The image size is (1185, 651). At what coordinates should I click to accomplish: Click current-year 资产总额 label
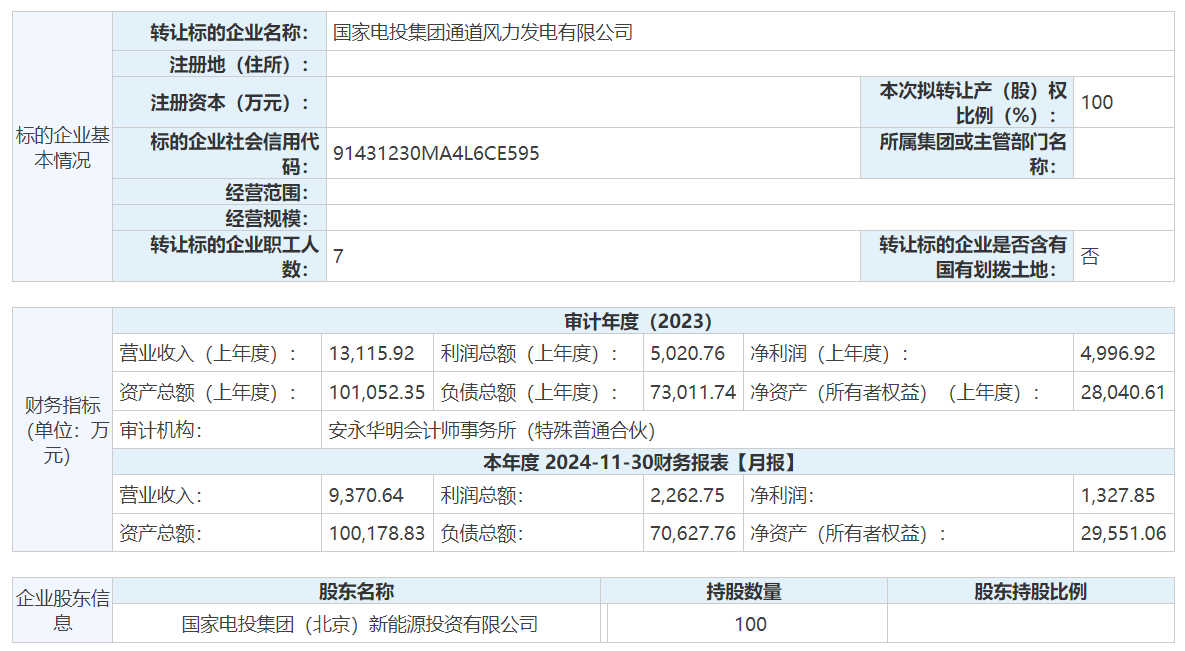161,534
